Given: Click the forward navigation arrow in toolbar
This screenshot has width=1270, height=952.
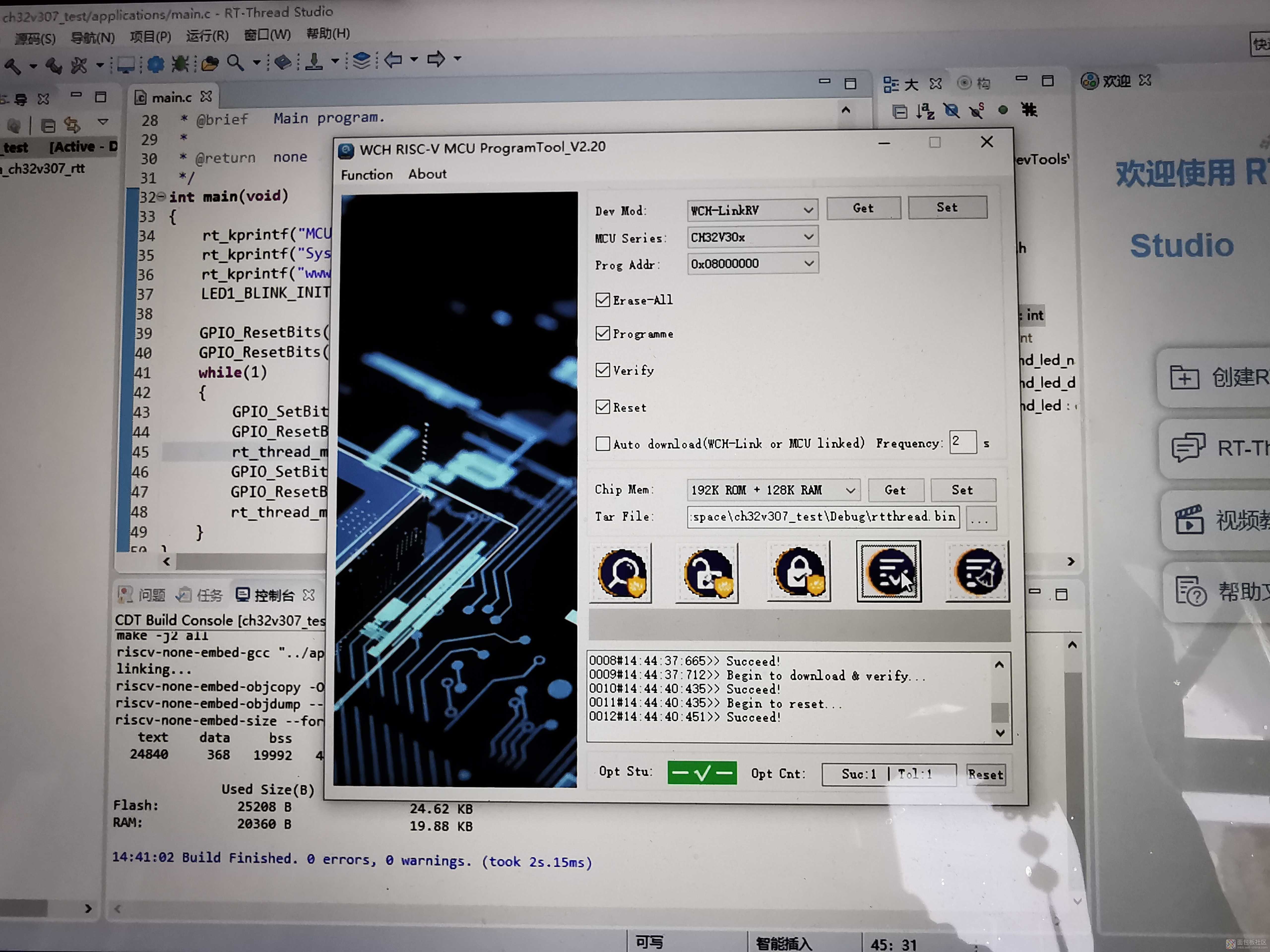Looking at the screenshot, I should coord(436,59).
